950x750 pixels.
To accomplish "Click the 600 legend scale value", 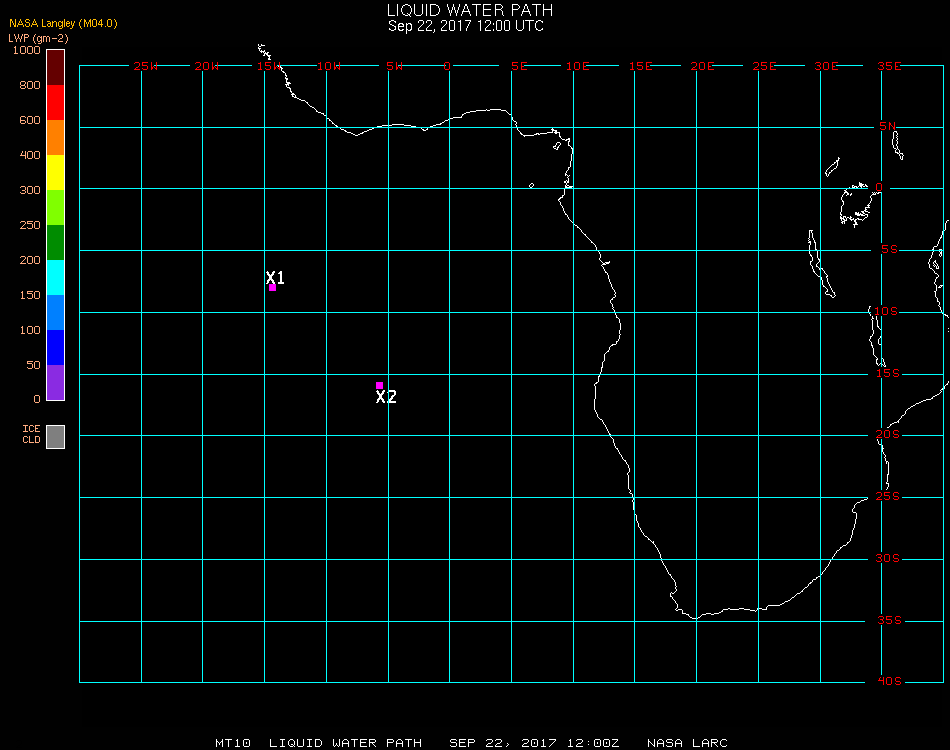I will (x=30, y=120).
